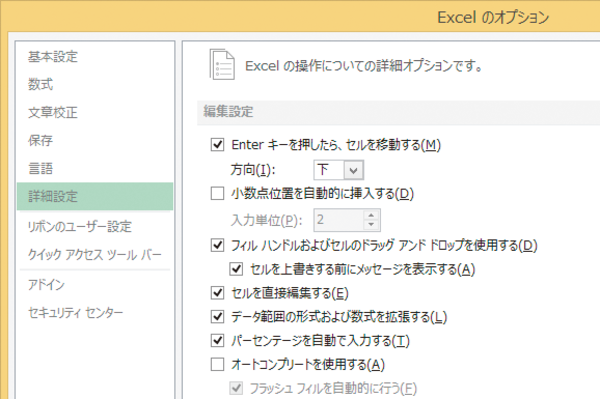Disable パーセンテージを自動で入力する checkbox
The height and width of the screenshot is (399, 600).
coord(217,340)
